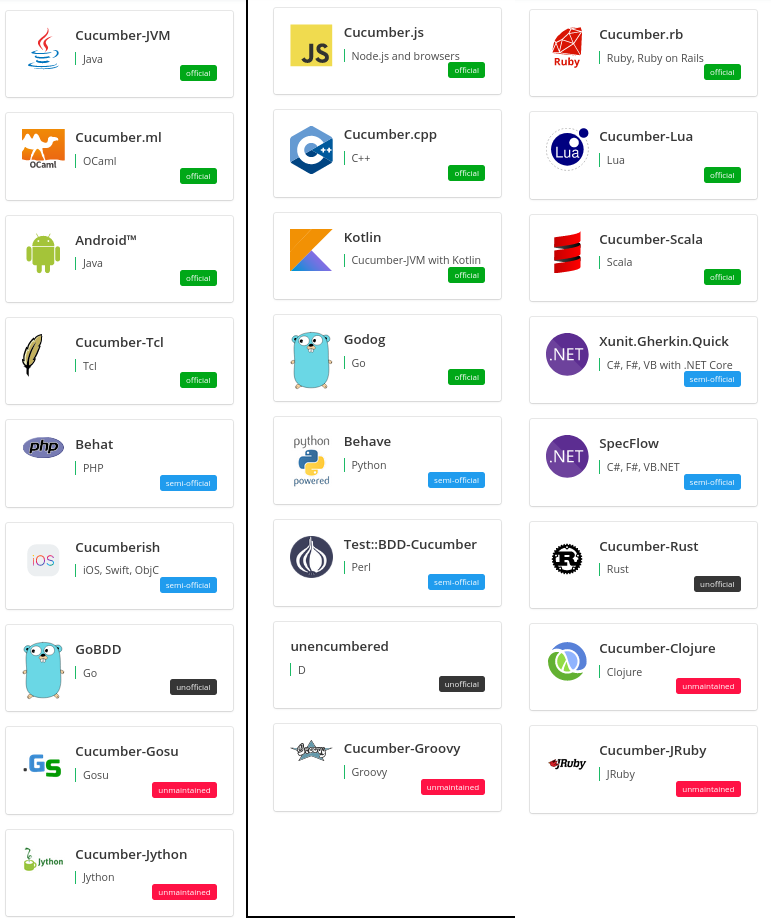Click 'Ruby, Ruby on Rails' text
This screenshot has width=771, height=918.
pyautogui.click(x=655, y=58)
